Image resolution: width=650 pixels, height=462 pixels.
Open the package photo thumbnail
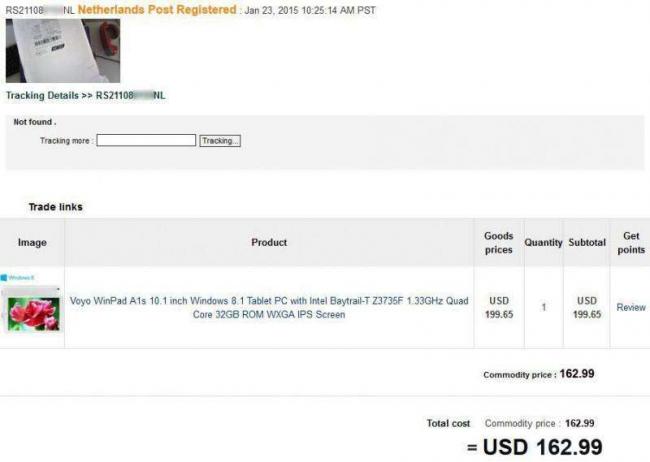[63, 51]
